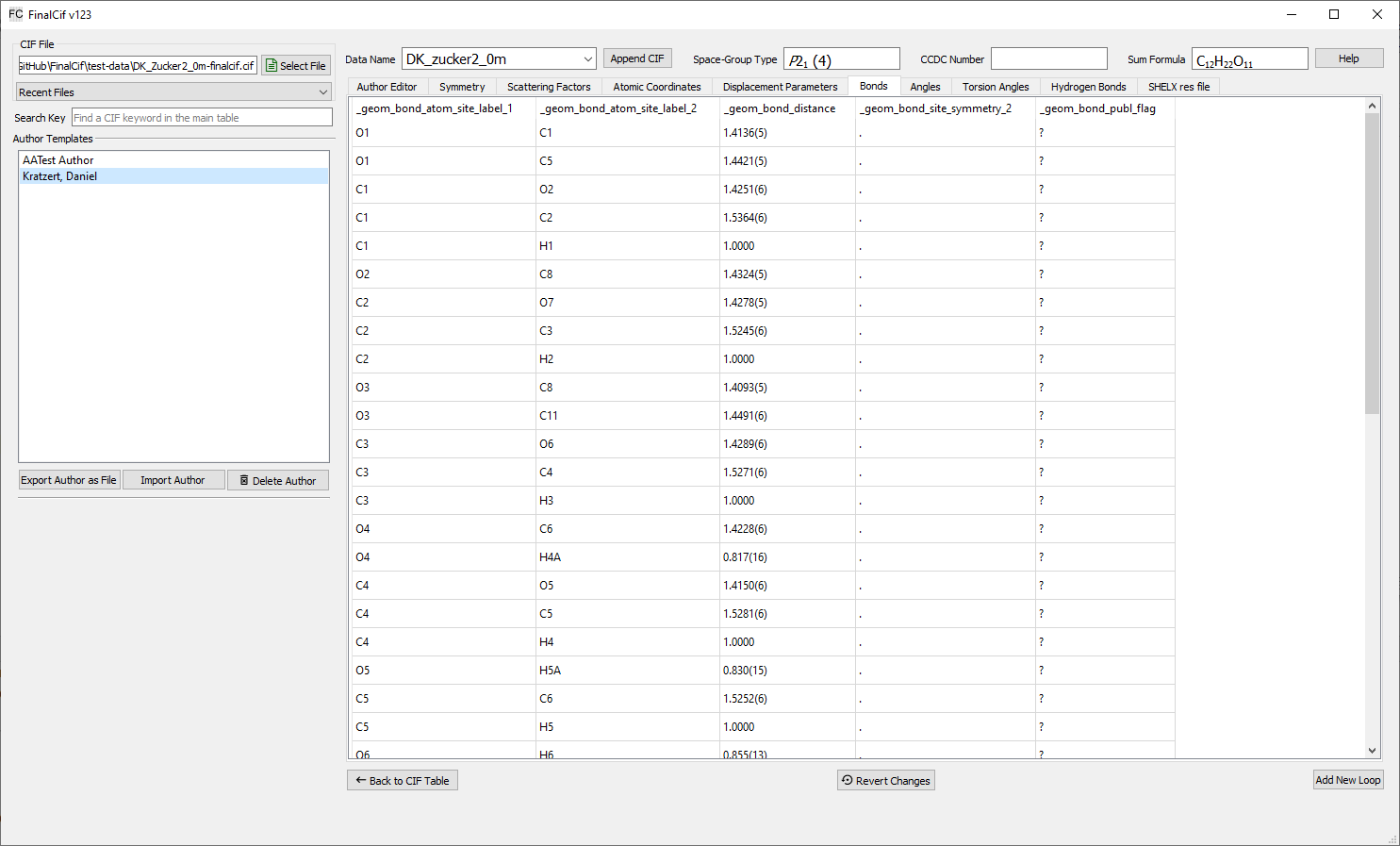Click the Select File button
Screen dimensions: 1400x846
tap(296, 66)
